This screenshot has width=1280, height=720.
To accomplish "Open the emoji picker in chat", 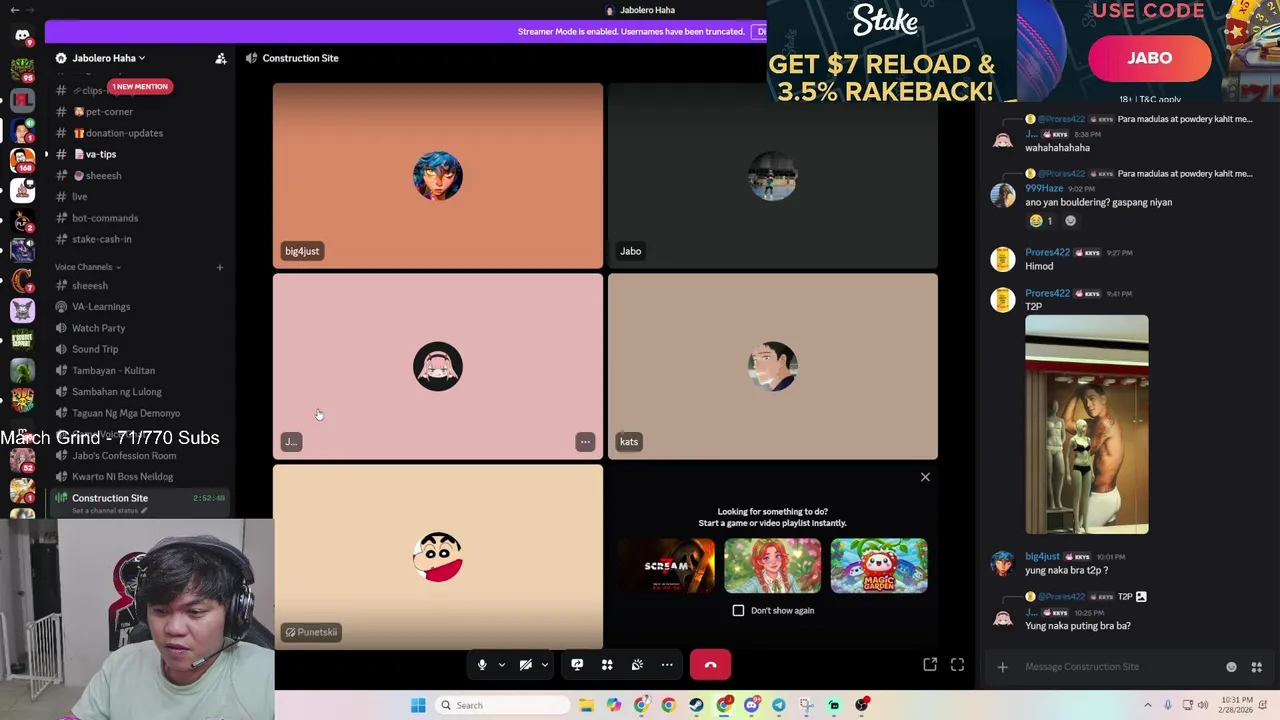I will 1231,667.
